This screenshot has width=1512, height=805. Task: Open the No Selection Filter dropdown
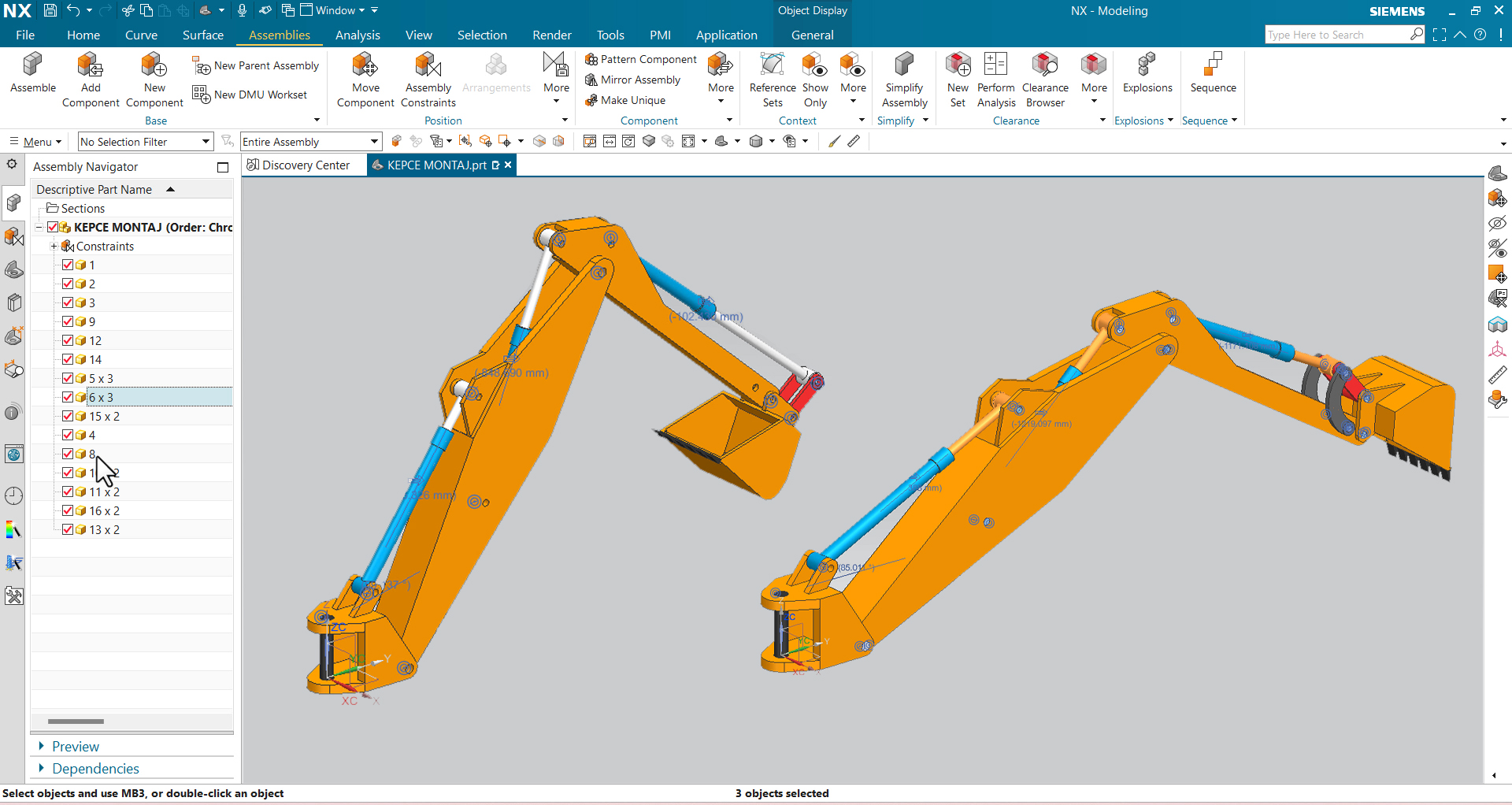(203, 142)
